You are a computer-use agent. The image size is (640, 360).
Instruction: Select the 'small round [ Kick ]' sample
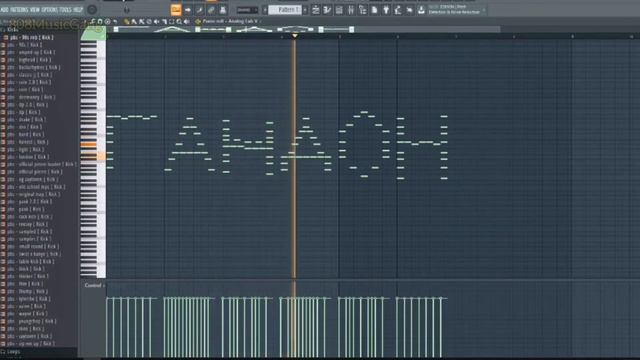pyautogui.click(x=33, y=247)
